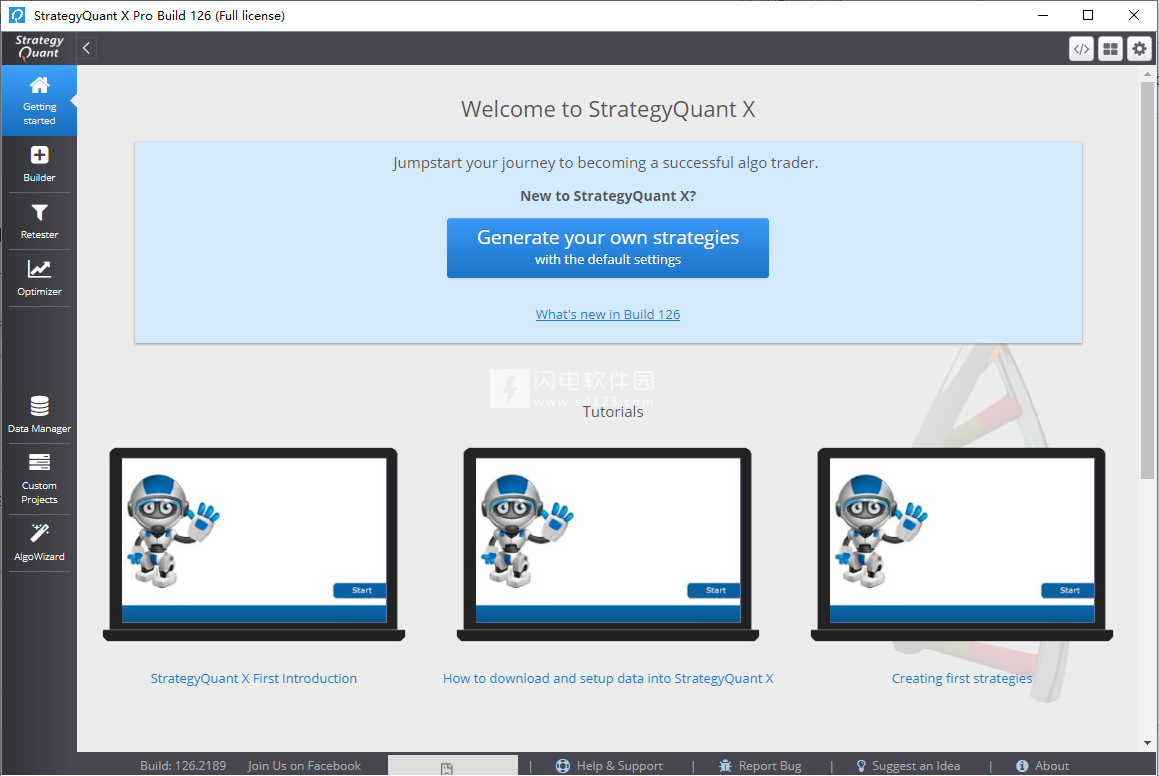The width and height of the screenshot is (1159, 776).
Task: Click the Build: 126.2189 status text
Action: click(183, 766)
